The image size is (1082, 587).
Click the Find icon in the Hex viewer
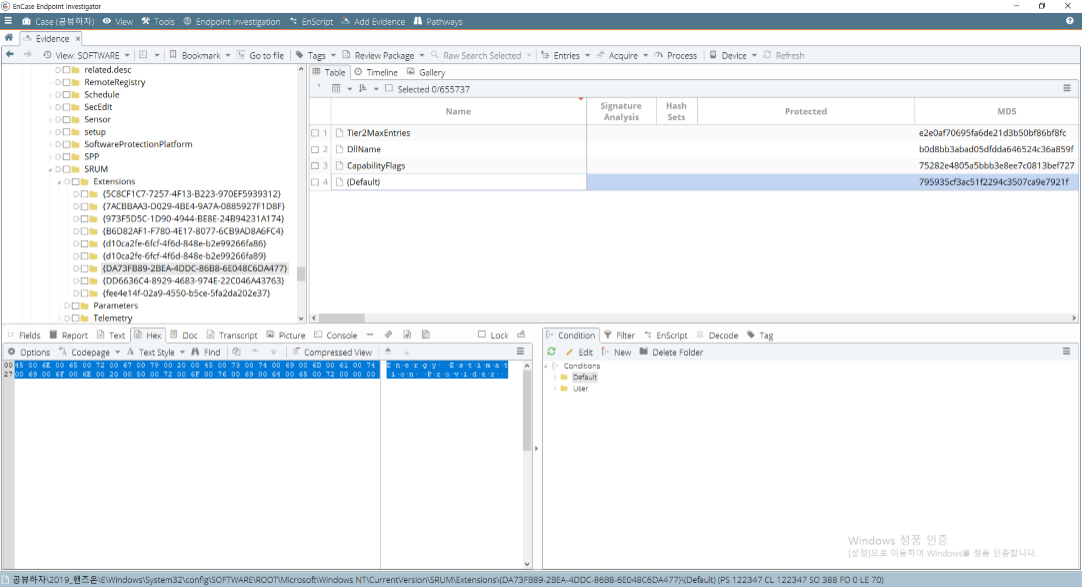point(195,352)
